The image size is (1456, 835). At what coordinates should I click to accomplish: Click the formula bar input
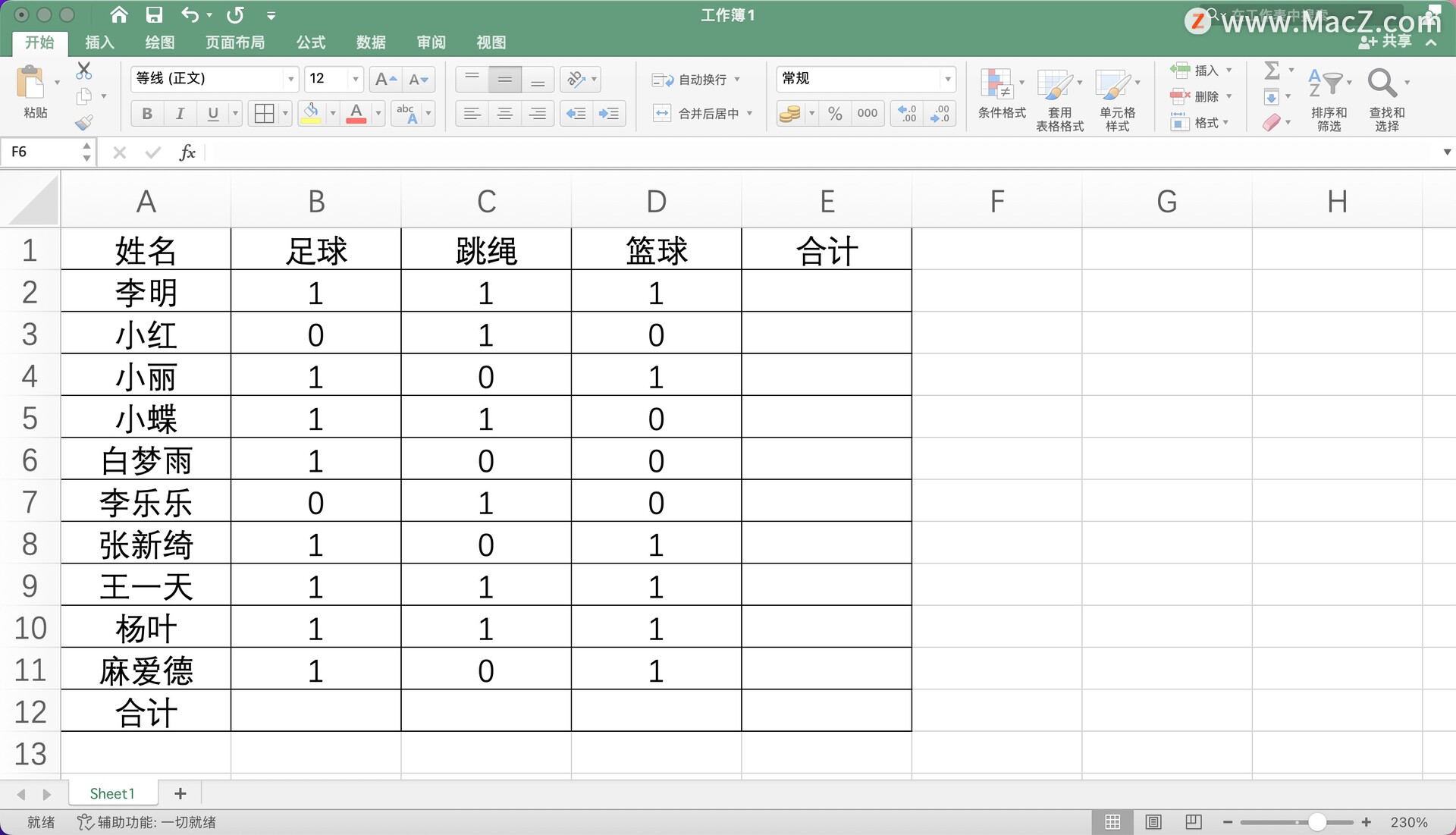[823, 152]
